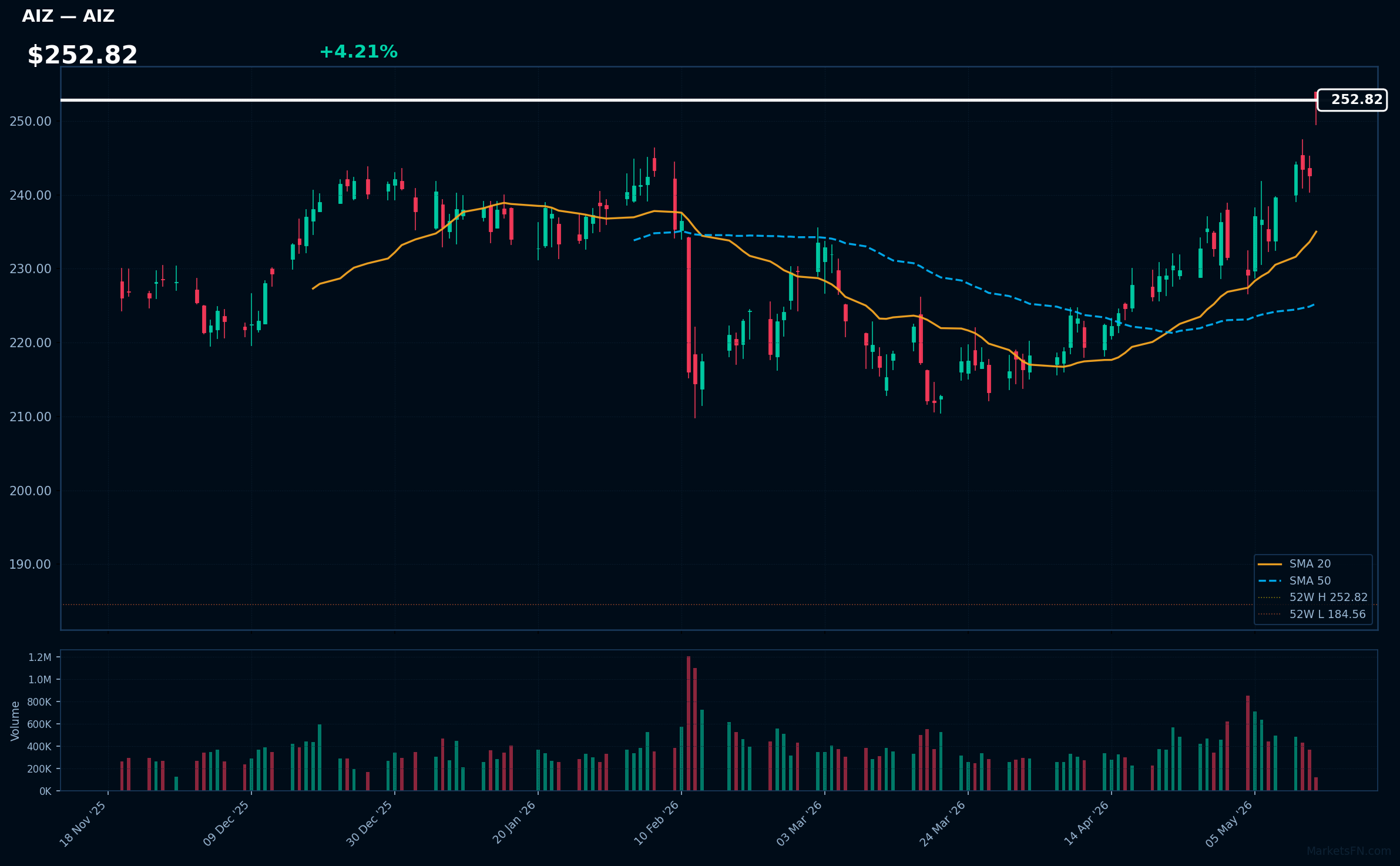Click the 09 Dec '25 date label
This screenshot has height=866, width=1400.
pyautogui.click(x=227, y=824)
